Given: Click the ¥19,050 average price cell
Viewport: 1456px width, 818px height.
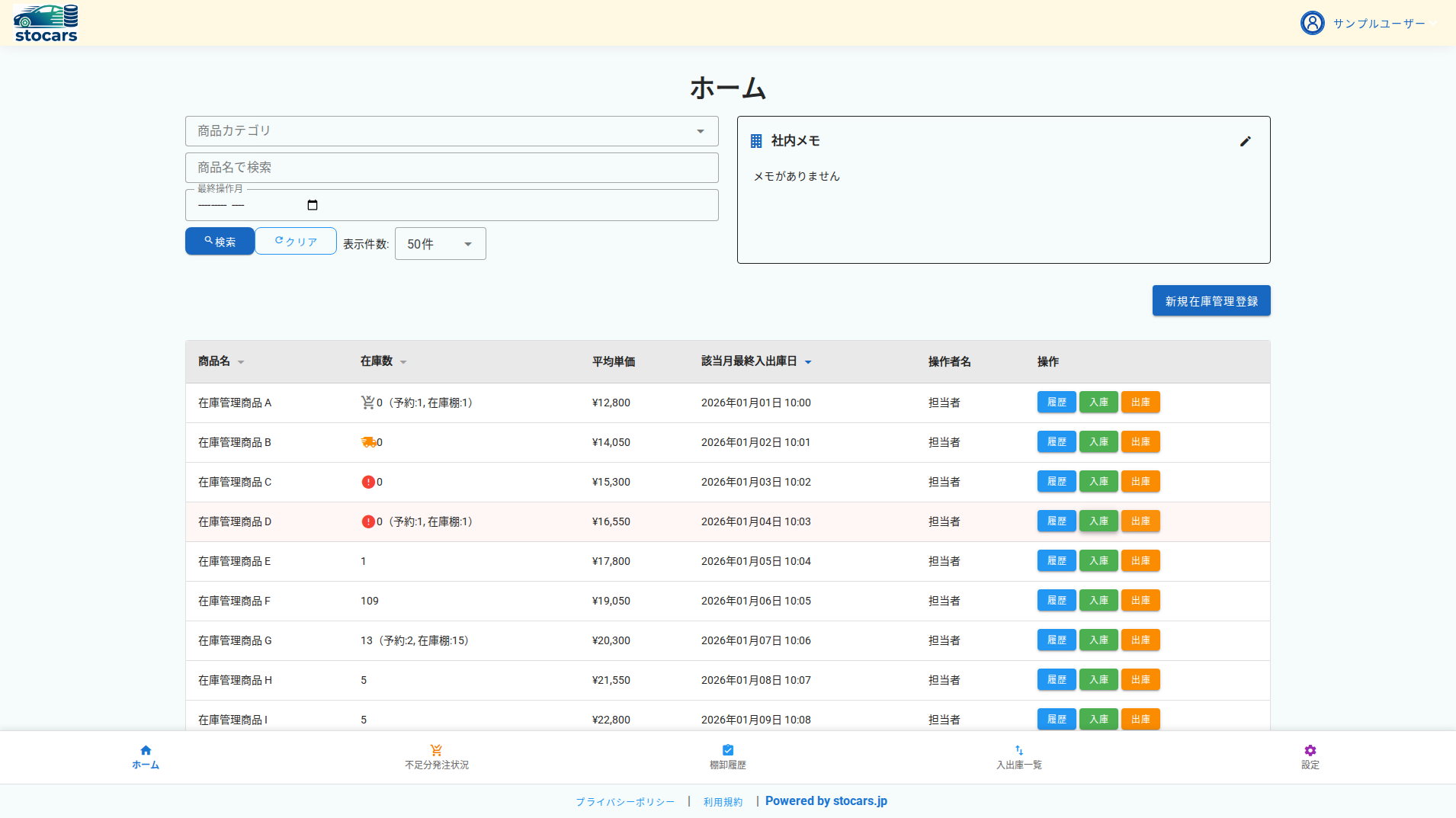Looking at the screenshot, I should pos(611,601).
